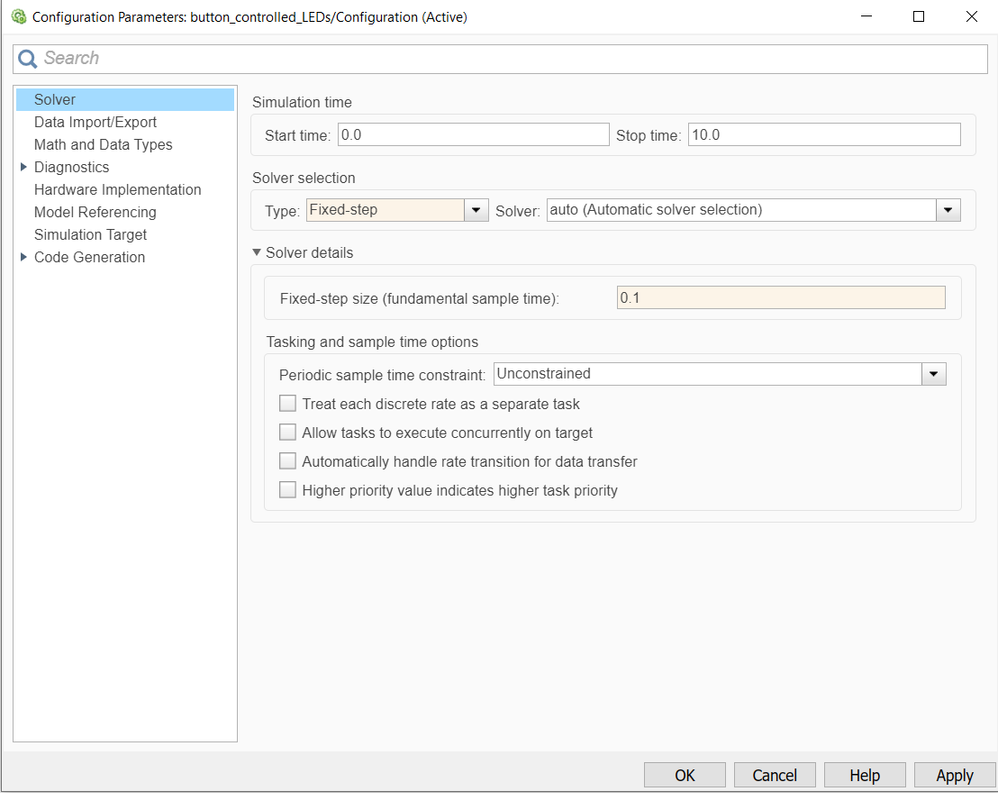Collapse the Solver details section
Screen dimensions: 998x793
(x=257, y=253)
